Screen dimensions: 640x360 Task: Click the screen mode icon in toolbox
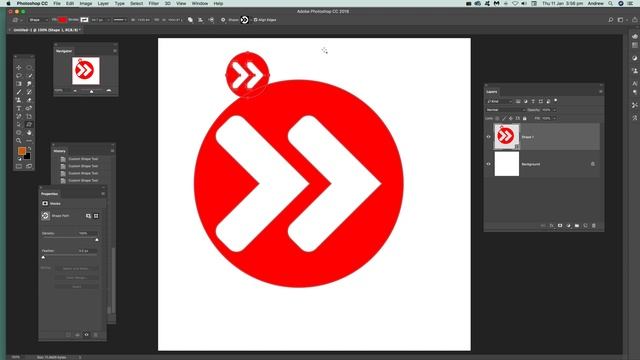tap(29, 166)
